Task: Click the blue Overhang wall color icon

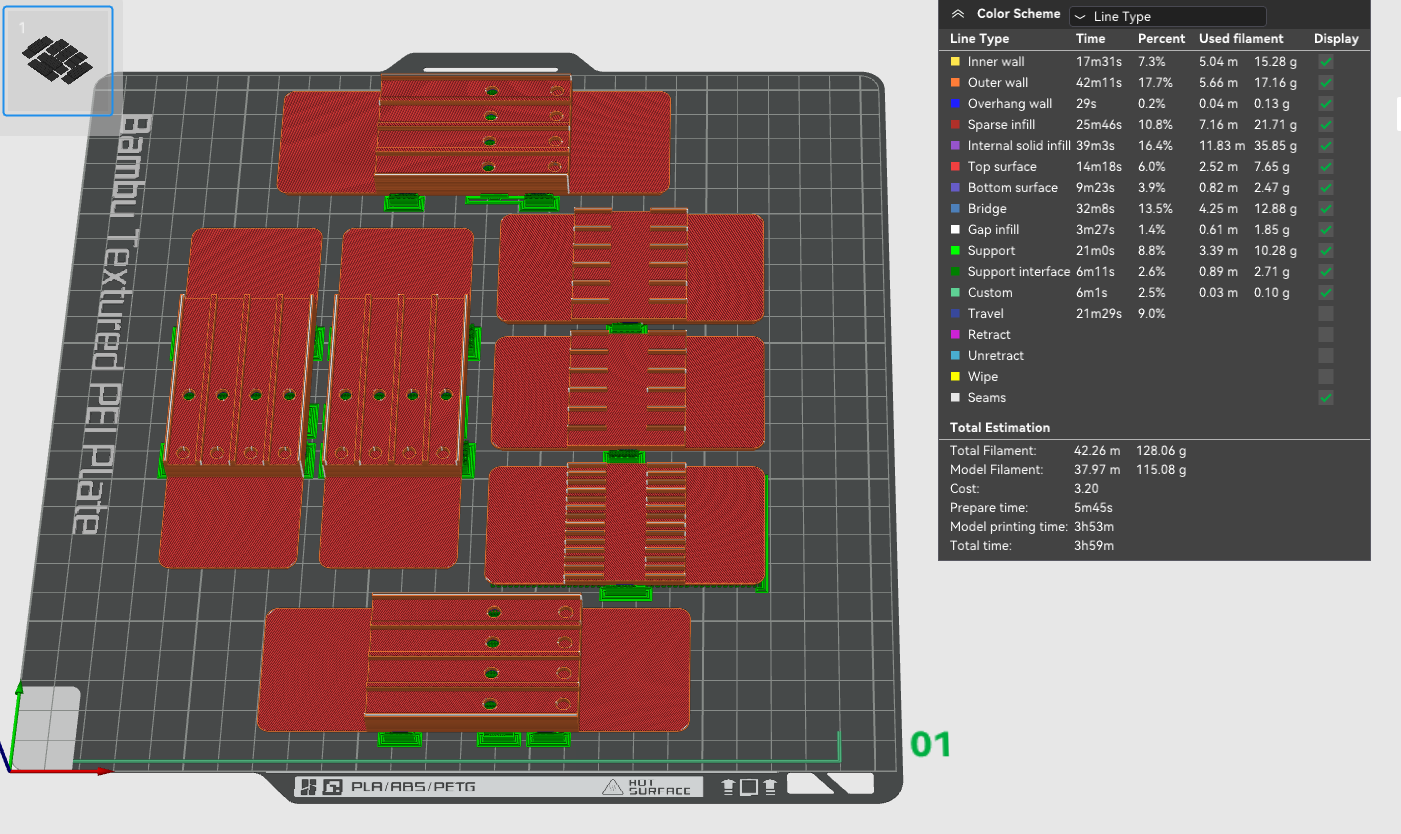Action: click(955, 104)
